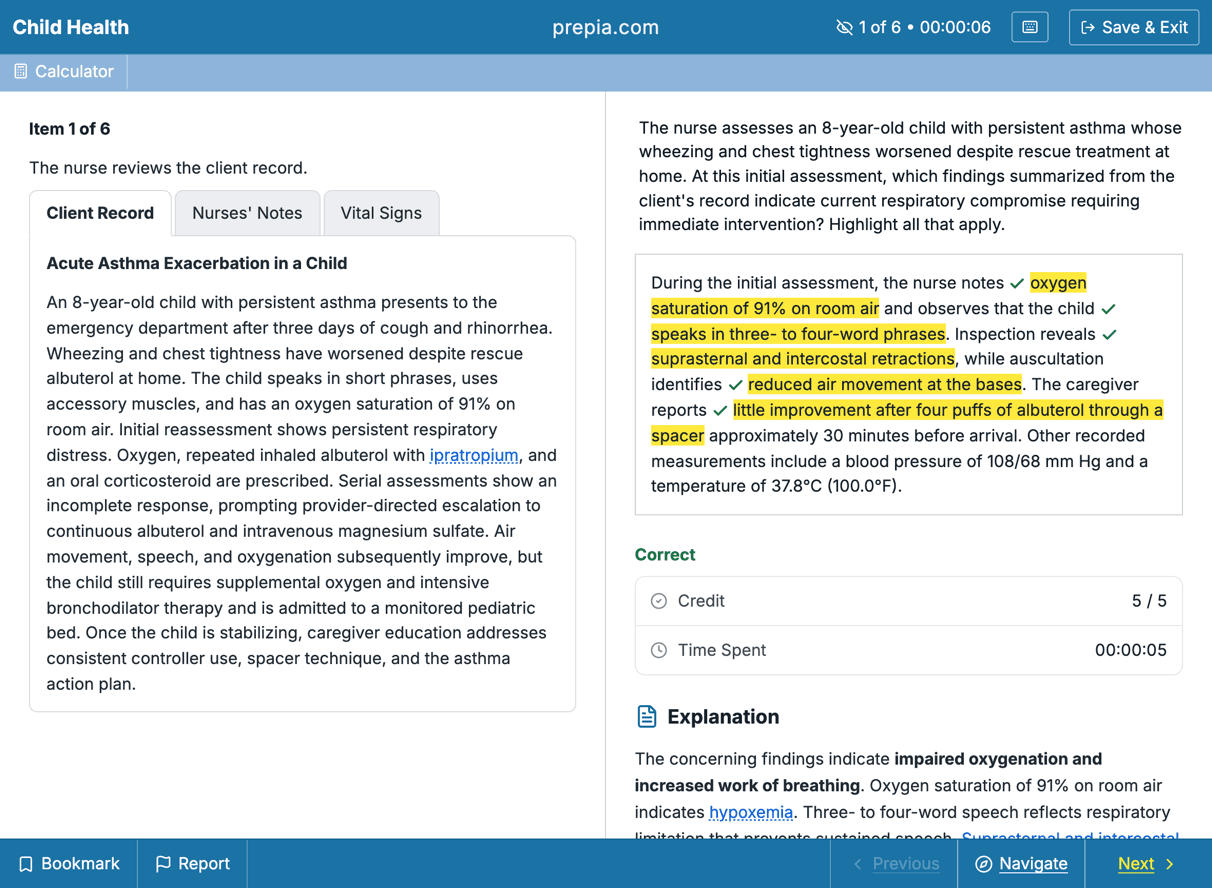This screenshot has width=1212, height=888.
Task: Click the Child Health title
Action: [71, 27]
